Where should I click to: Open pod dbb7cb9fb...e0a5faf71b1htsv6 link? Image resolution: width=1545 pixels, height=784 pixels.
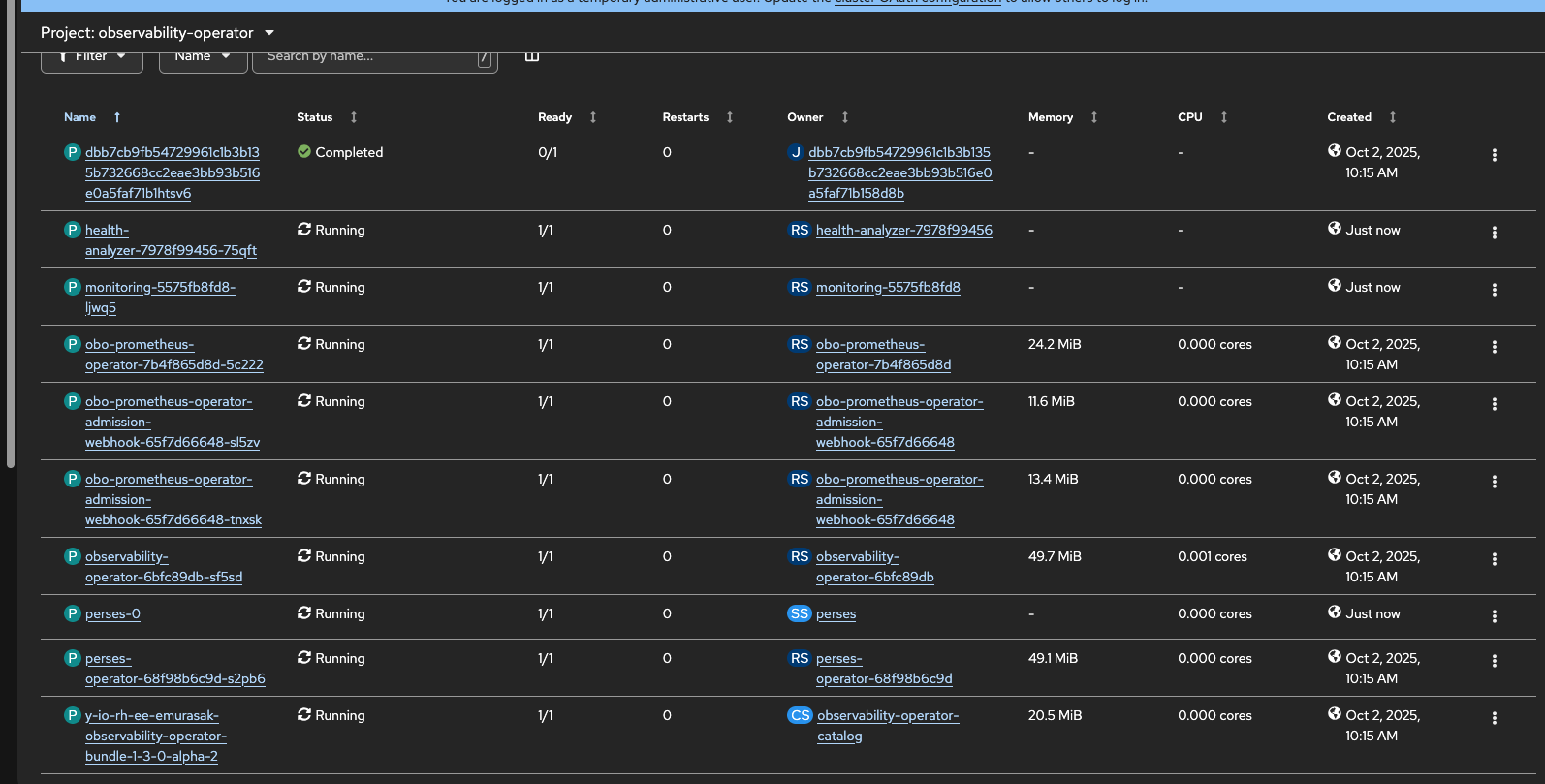(173, 172)
